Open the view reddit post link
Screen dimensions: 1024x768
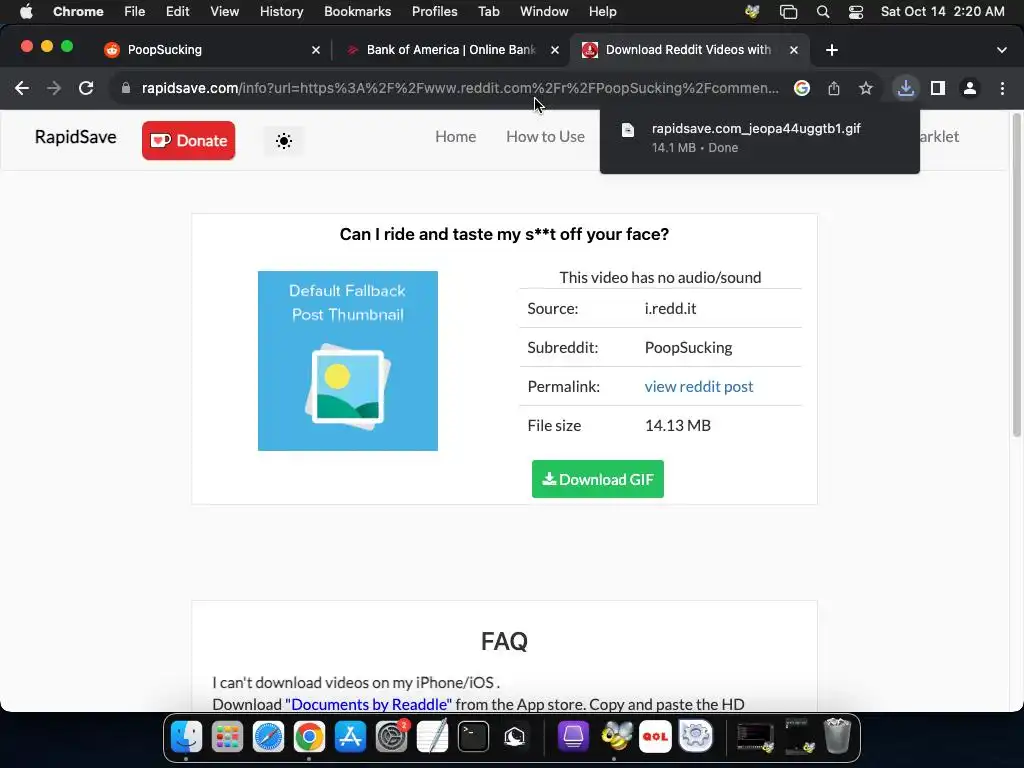(x=699, y=387)
